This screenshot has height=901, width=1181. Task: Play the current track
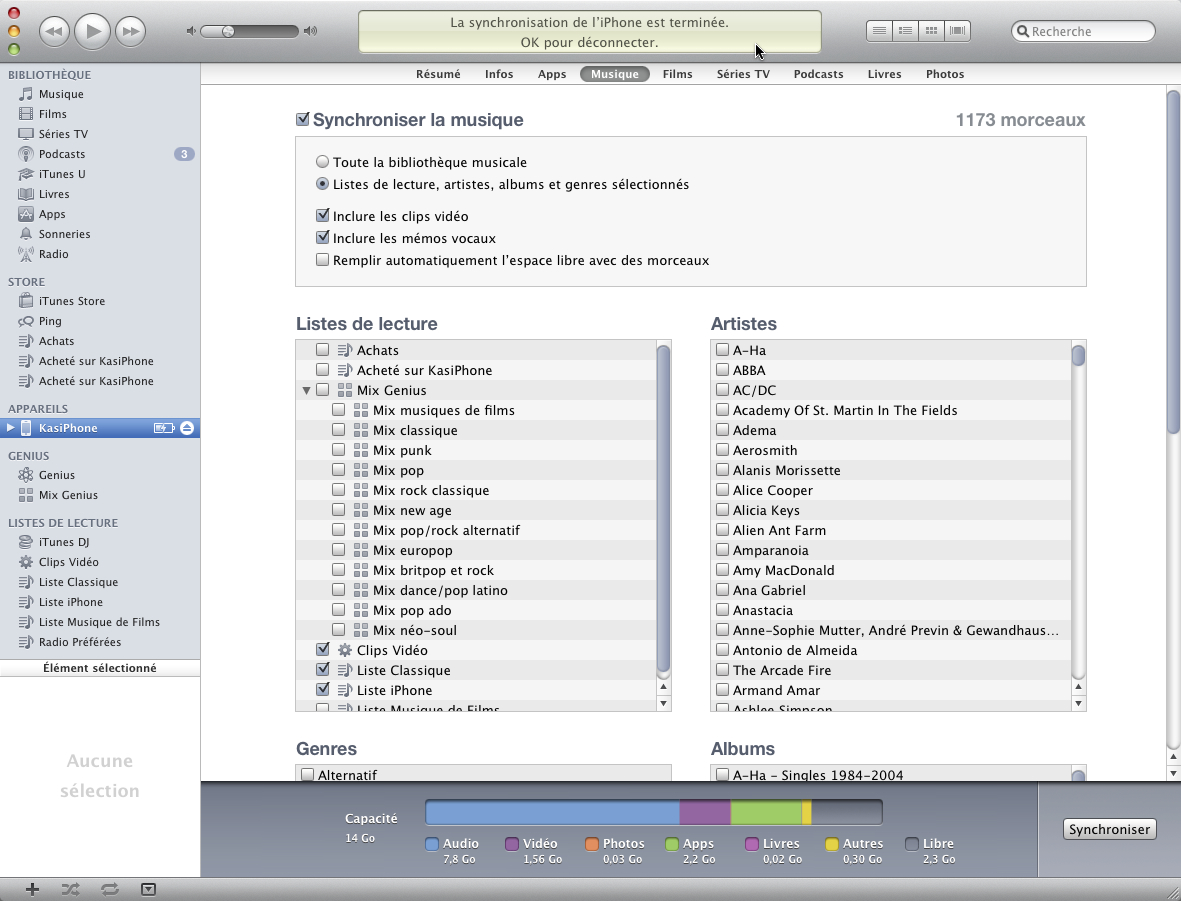93,31
